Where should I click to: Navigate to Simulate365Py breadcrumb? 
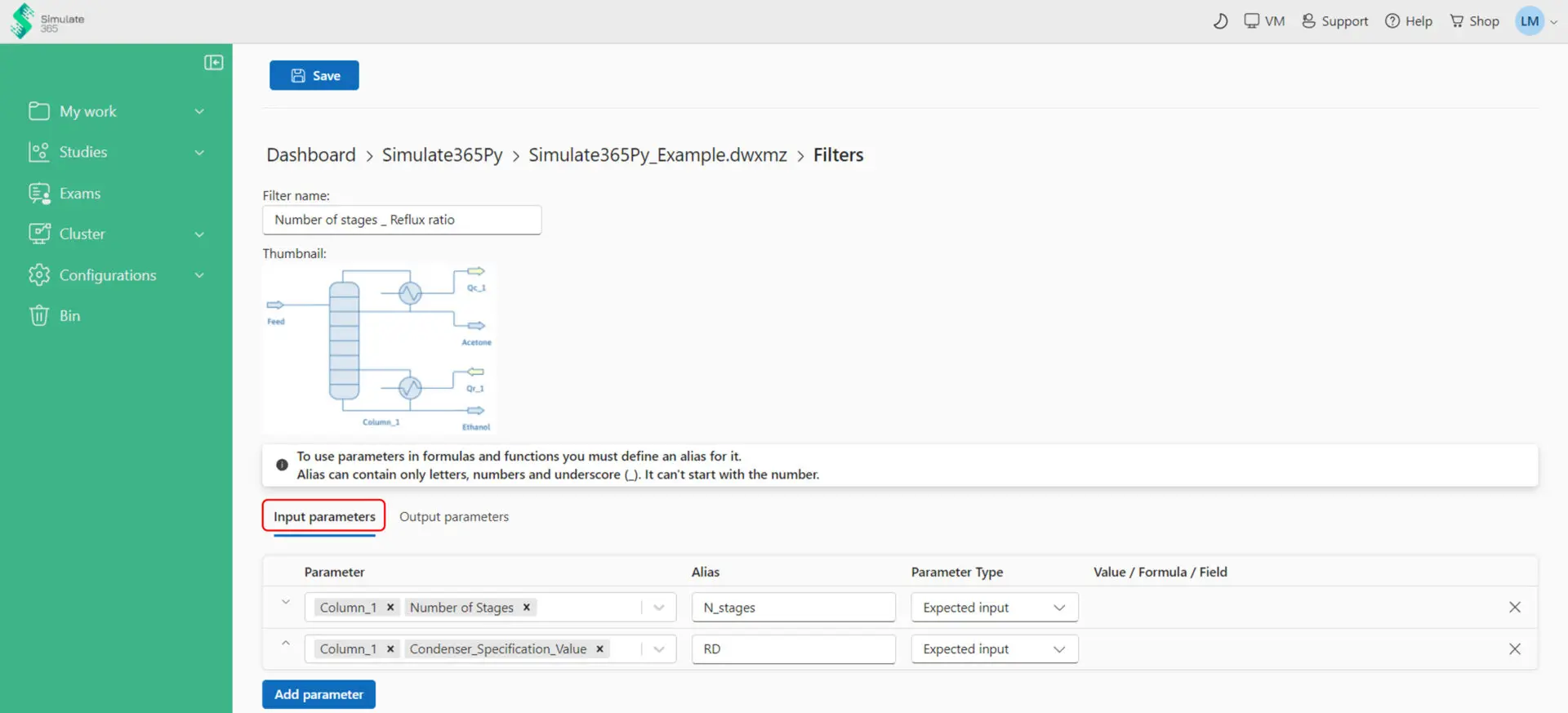click(x=442, y=155)
